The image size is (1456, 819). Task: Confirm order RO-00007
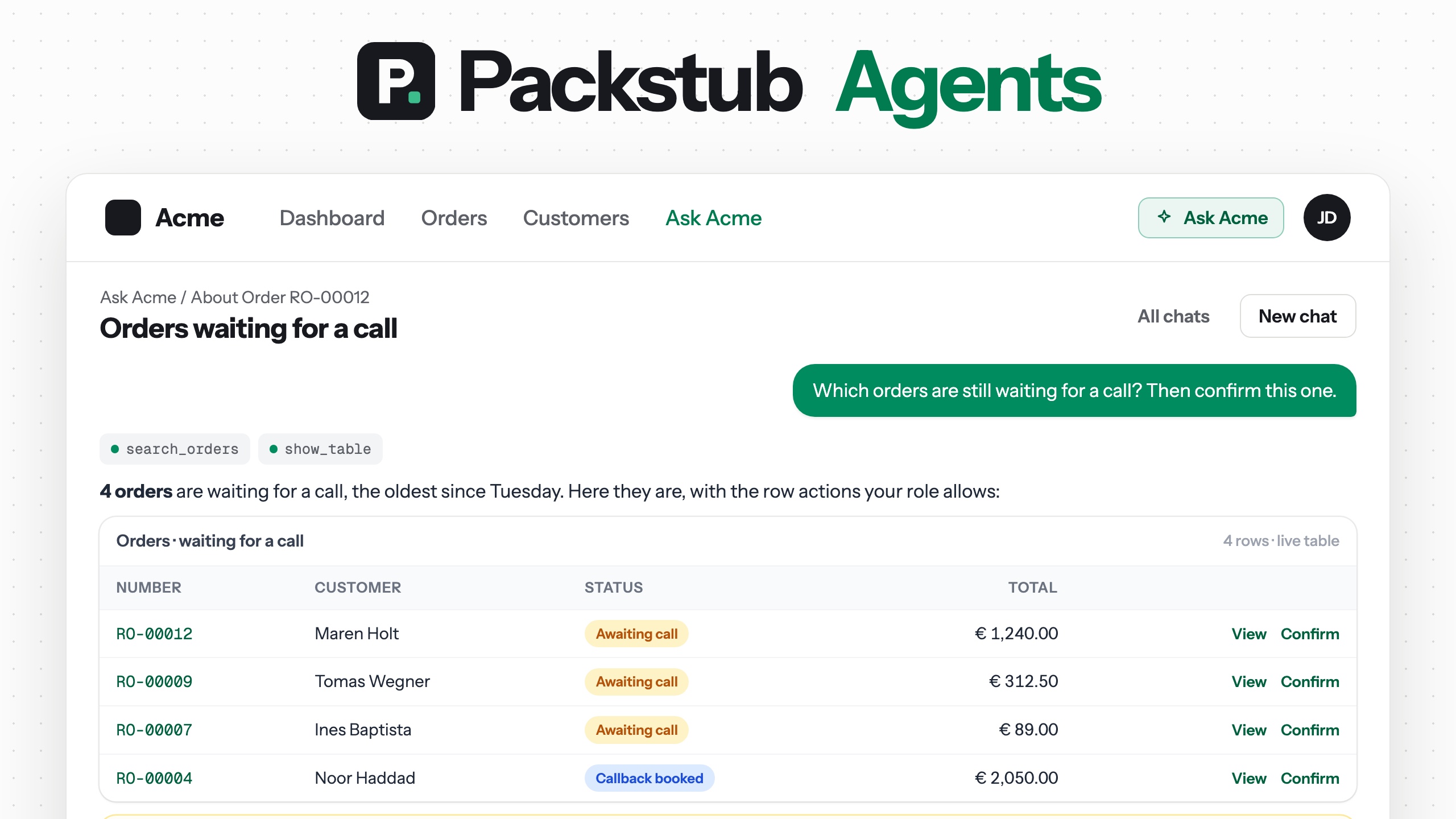pyautogui.click(x=1310, y=730)
